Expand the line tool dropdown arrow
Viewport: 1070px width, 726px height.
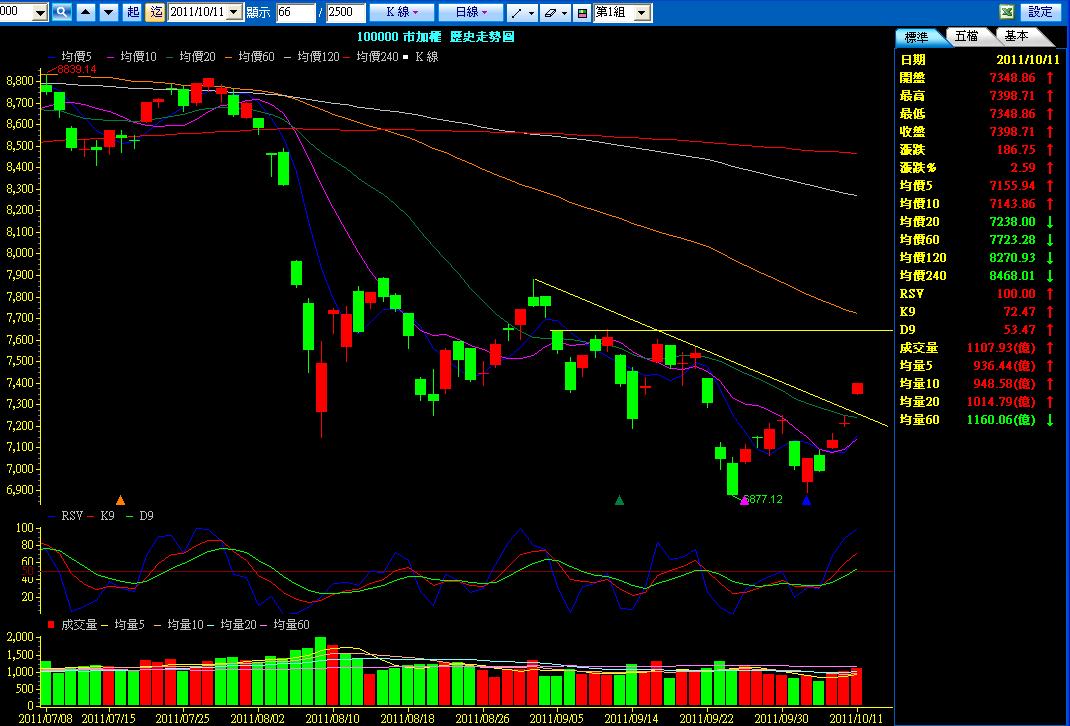click(532, 12)
